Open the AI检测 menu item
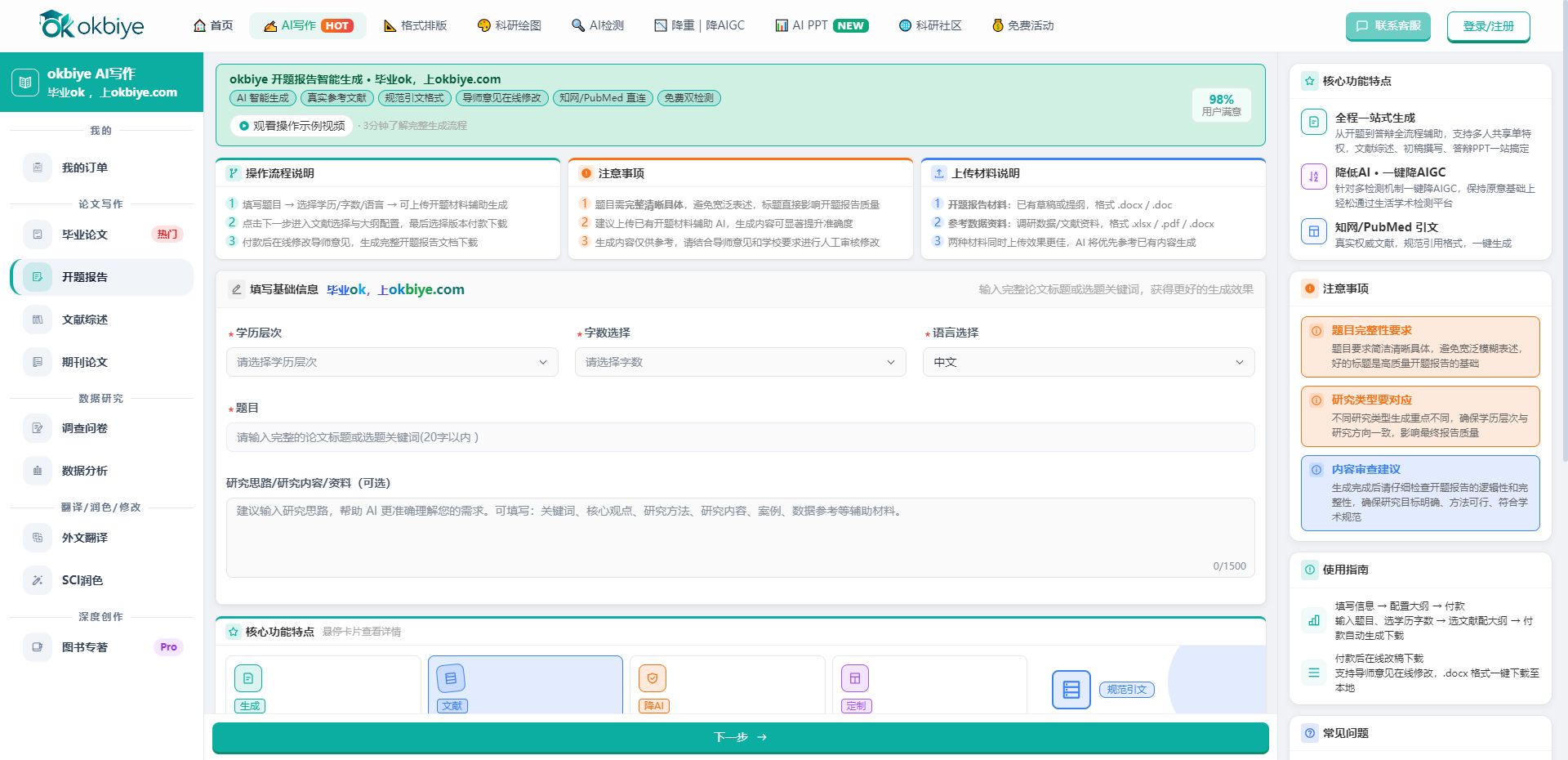1568x760 pixels. [x=598, y=25]
